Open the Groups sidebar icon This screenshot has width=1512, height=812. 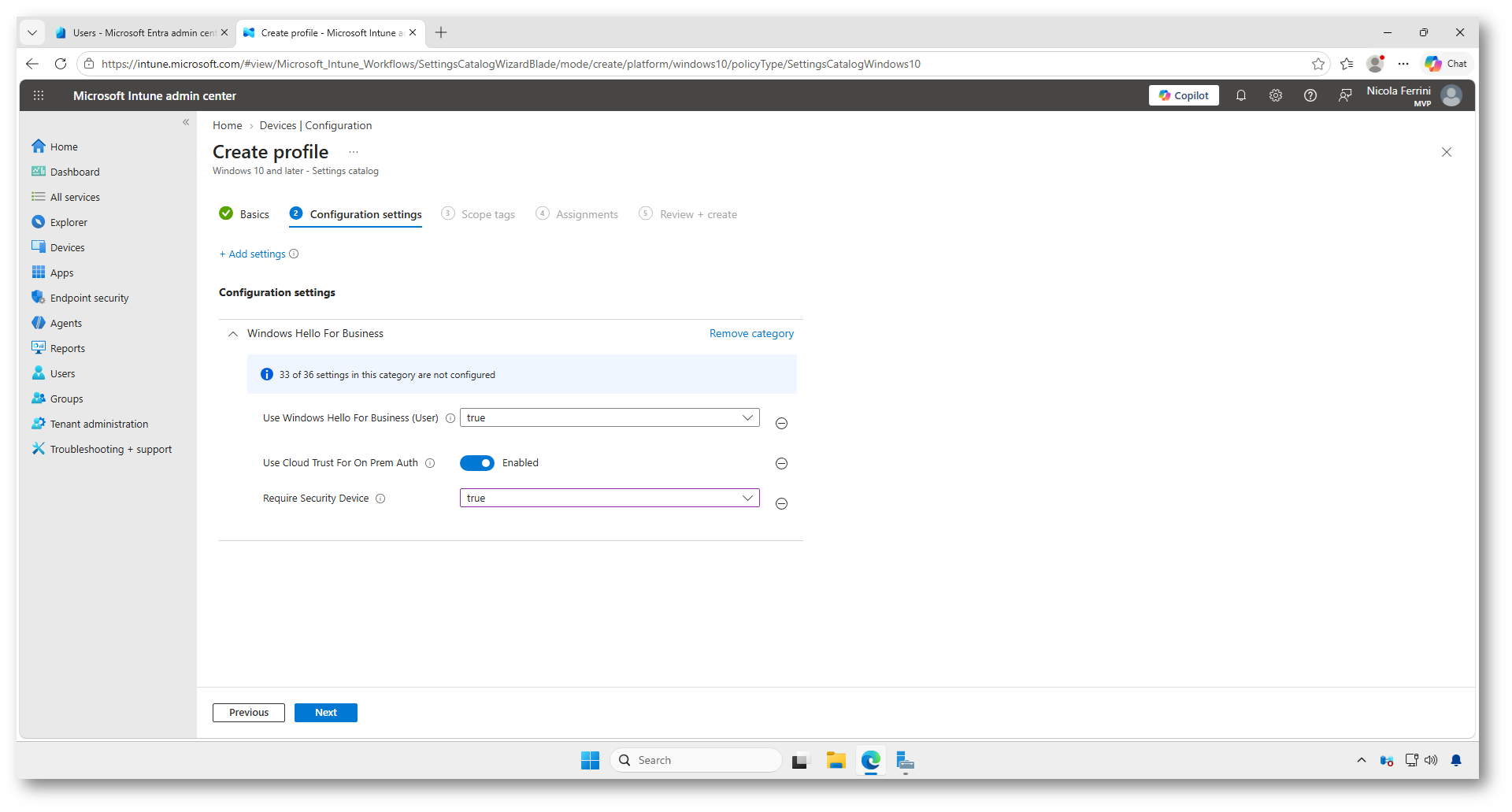[38, 399]
